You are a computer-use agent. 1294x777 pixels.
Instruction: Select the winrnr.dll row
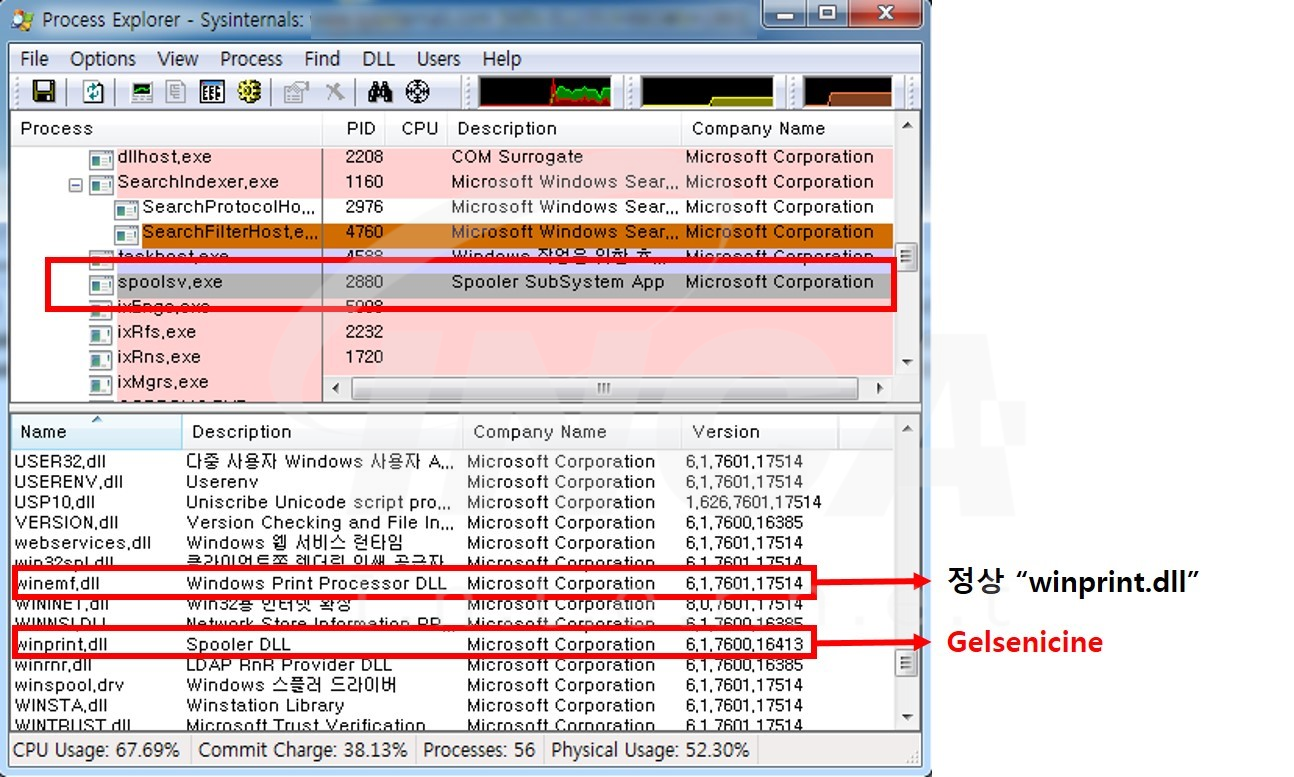point(452,665)
